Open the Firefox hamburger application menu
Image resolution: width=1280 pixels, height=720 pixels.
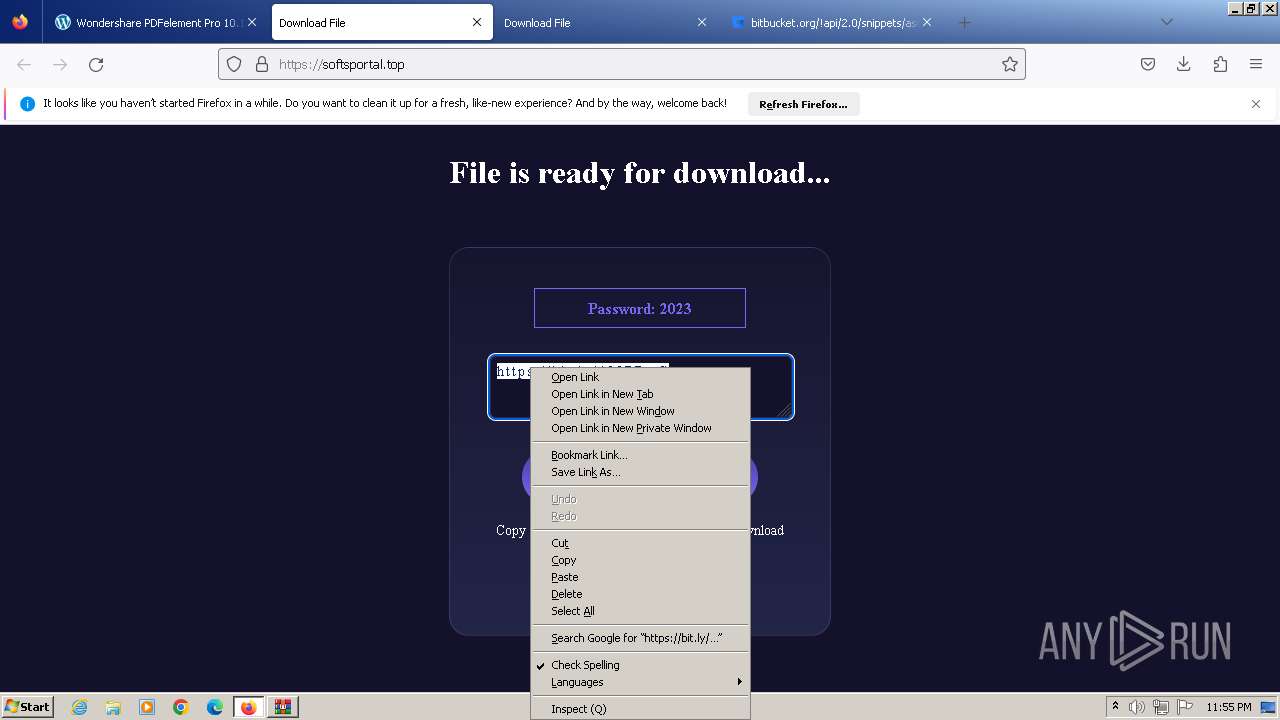[x=1256, y=64]
